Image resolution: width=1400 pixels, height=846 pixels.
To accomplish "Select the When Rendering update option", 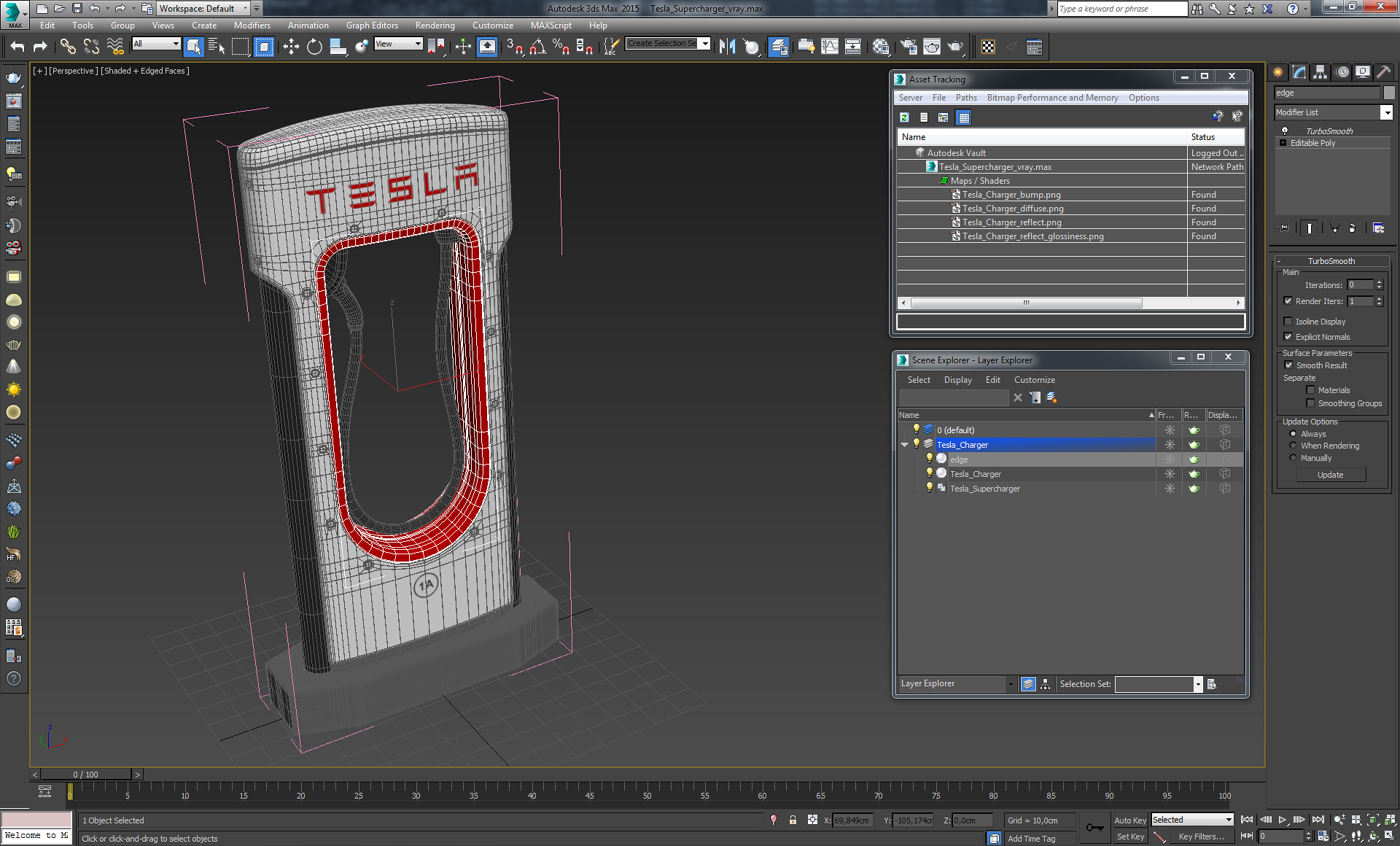I will tap(1294, 446).
